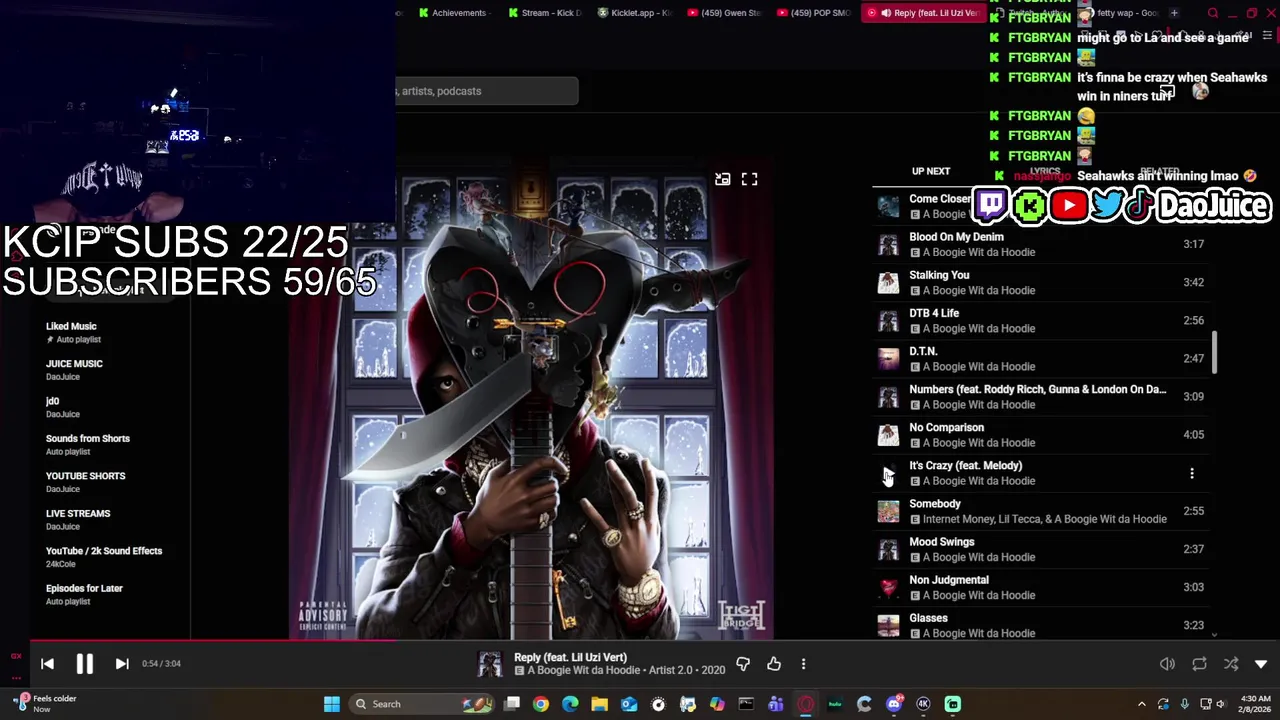Collapse the player page with down arrow
Image resolution: width=1280 pixels, height=720 pixels.
coord(1261,664)
